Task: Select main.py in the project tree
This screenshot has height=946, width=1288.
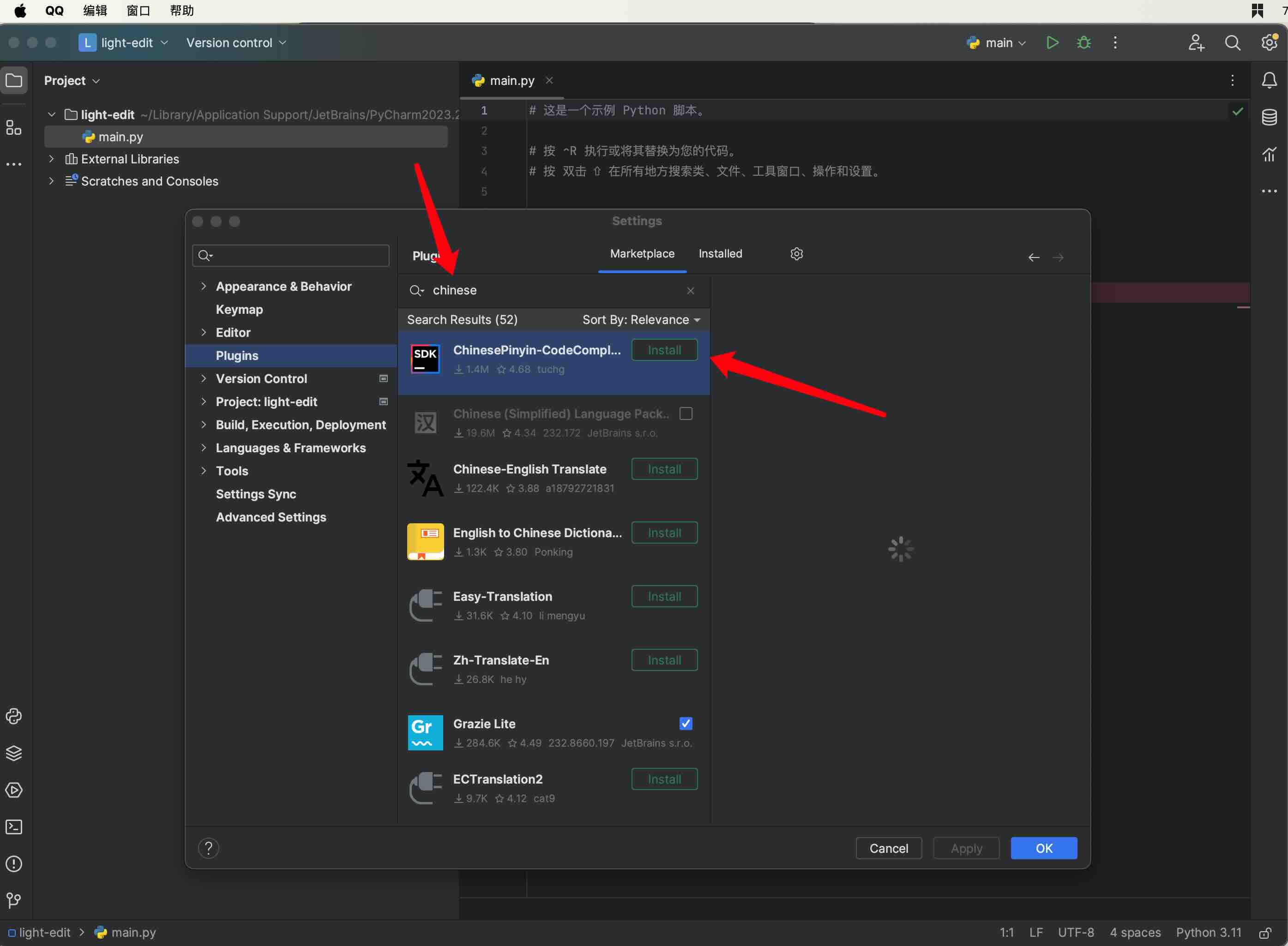Action: click(x=246, y=137)
